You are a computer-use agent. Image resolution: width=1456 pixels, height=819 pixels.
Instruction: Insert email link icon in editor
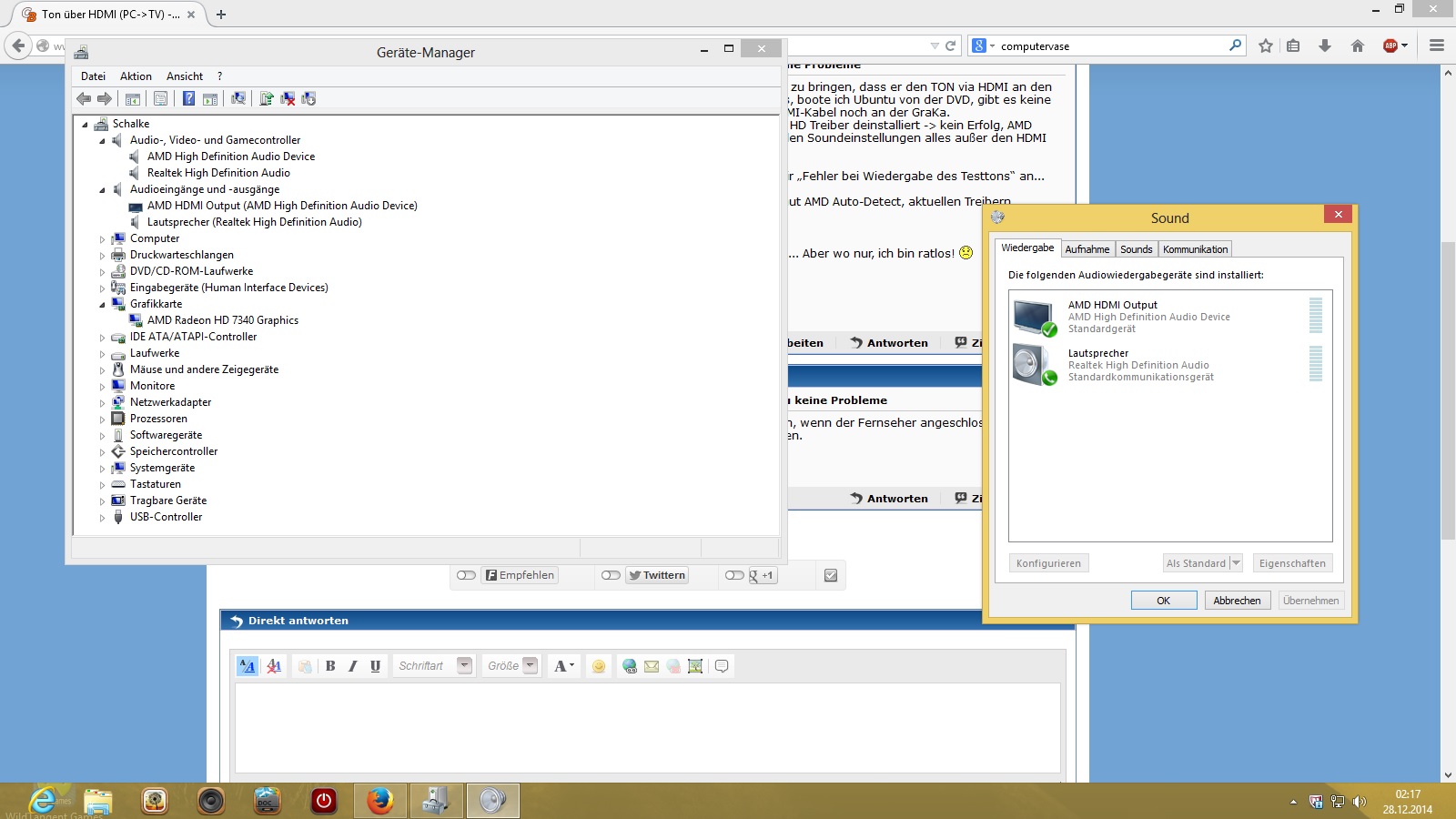pyautogui.click(x=652, y=666)
